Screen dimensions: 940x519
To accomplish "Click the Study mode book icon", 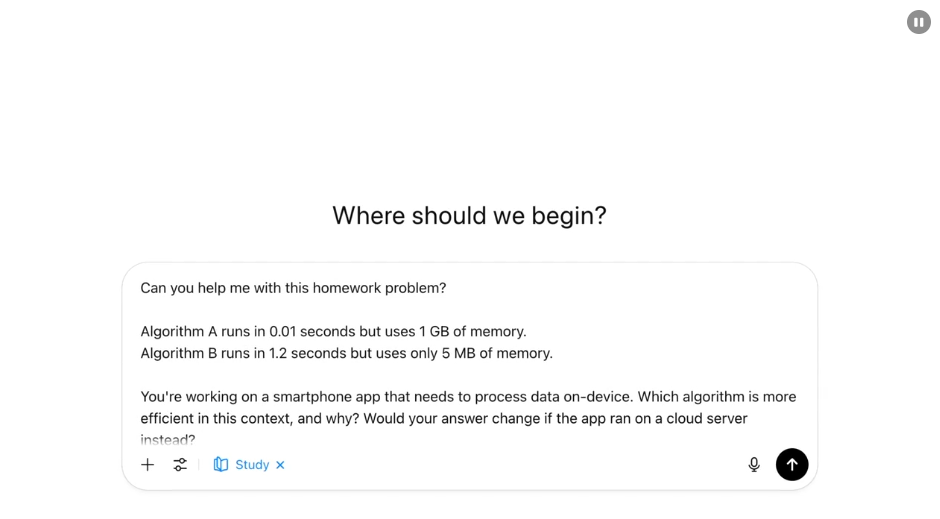I will click(221, 464).
